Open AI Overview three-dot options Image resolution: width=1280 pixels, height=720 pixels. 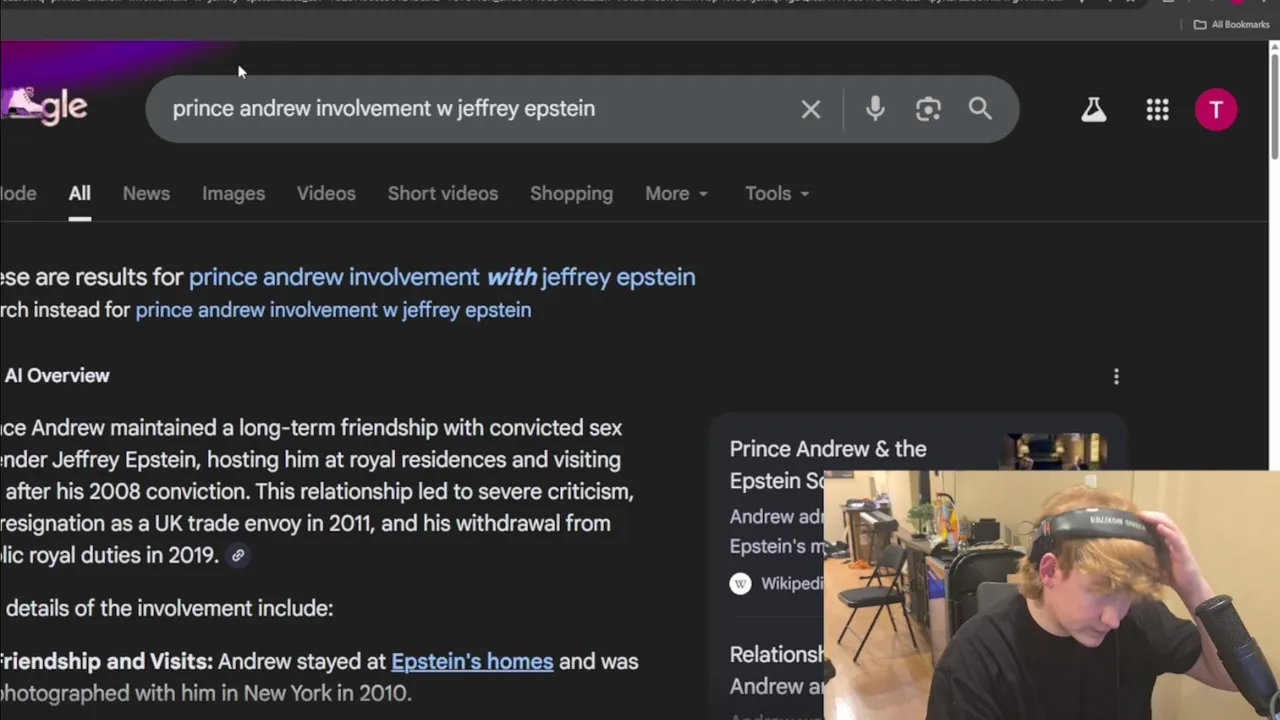pos(1116,376)
